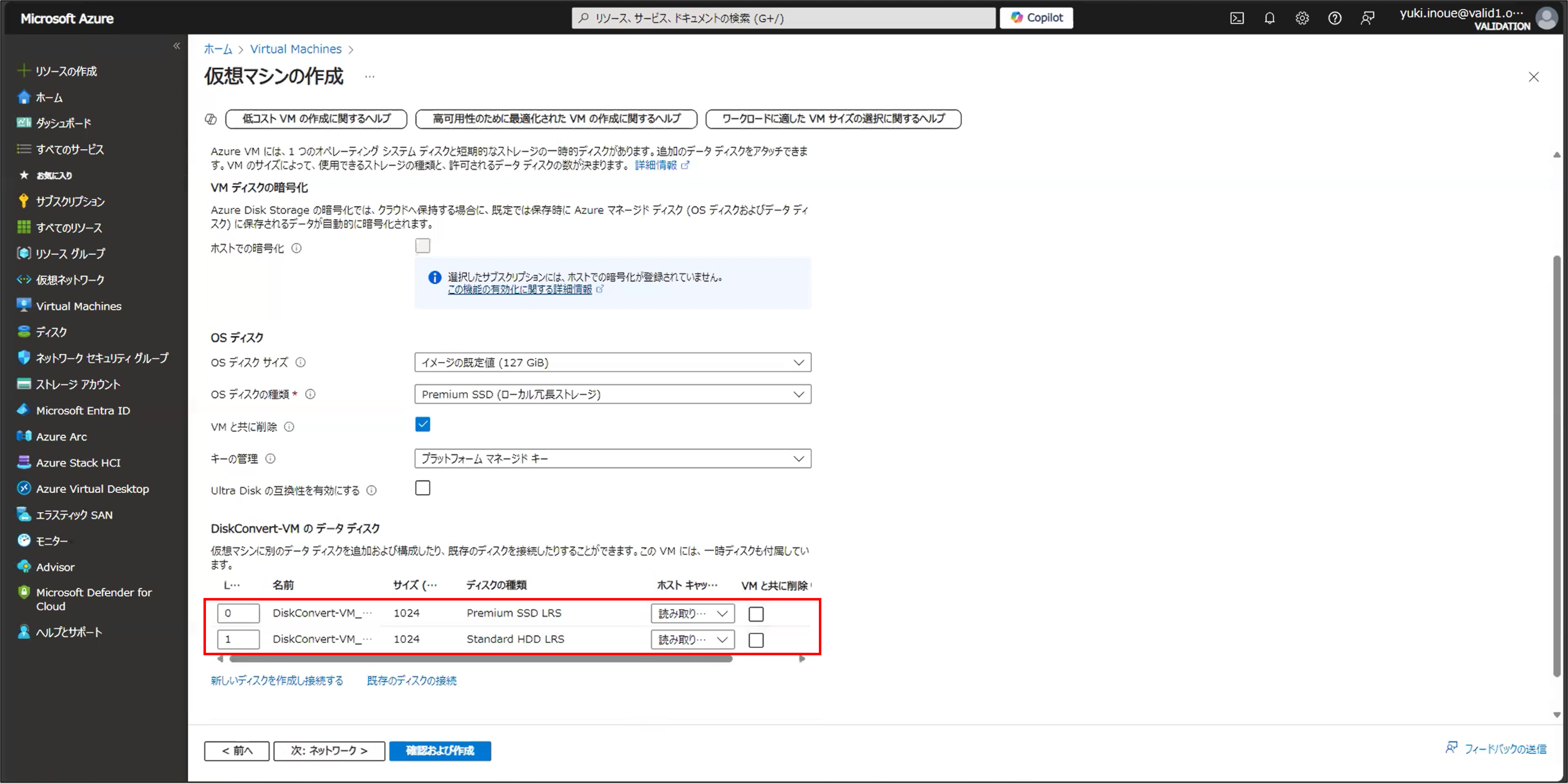This screenshot has width=1568, height=783.
Task: Click 新しいディスクを作成し接続する link
Action: pos(277,680)
